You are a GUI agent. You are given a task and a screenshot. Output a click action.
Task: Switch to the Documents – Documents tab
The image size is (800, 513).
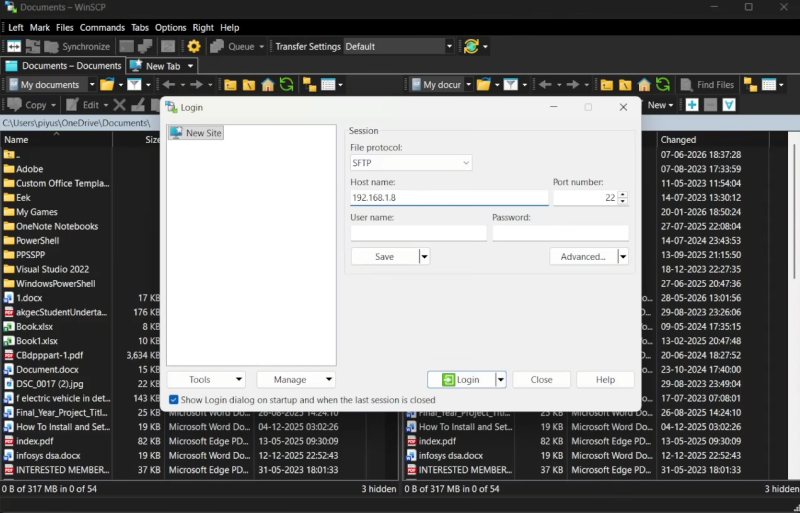[x=63, y=66]
